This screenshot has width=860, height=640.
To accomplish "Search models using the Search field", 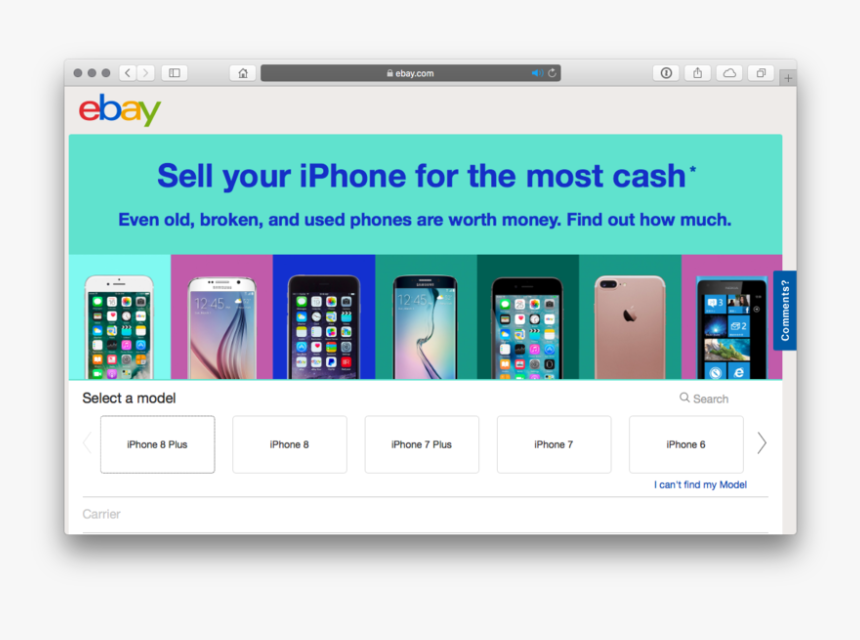I will [x=704, y=399].
